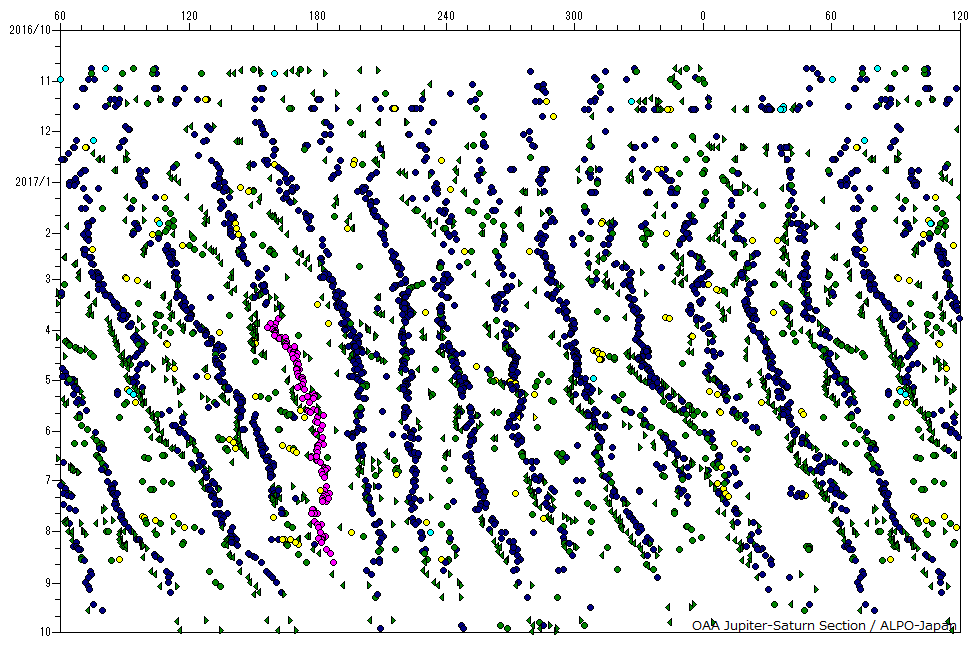Click the '240' longitude label on top axis

[x=446, y=16]
